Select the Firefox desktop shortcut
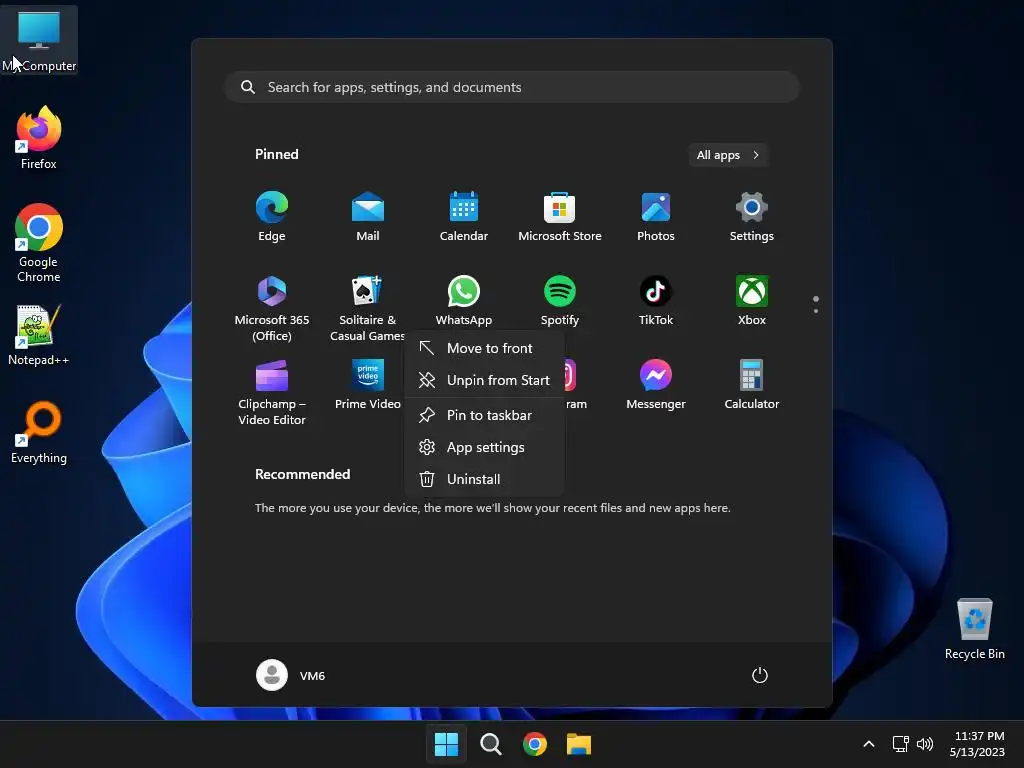1024x768 pixels. coord(39,138)
